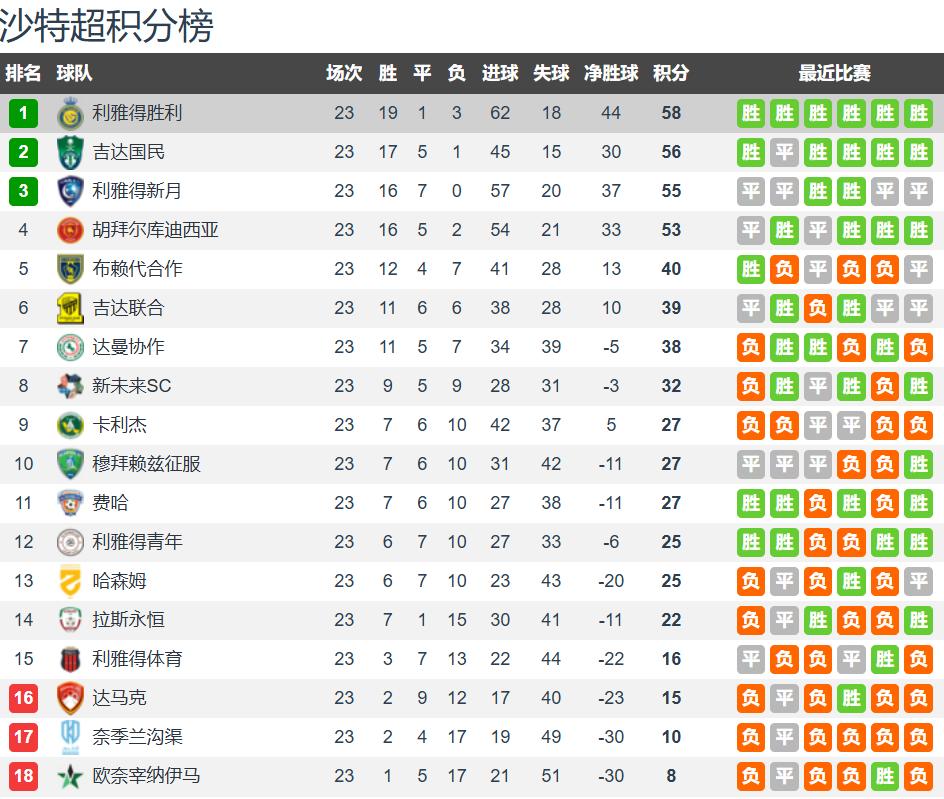Open the 达曼协作 team name link
This screenshot has height=799, width=944.
coord(128,347)
